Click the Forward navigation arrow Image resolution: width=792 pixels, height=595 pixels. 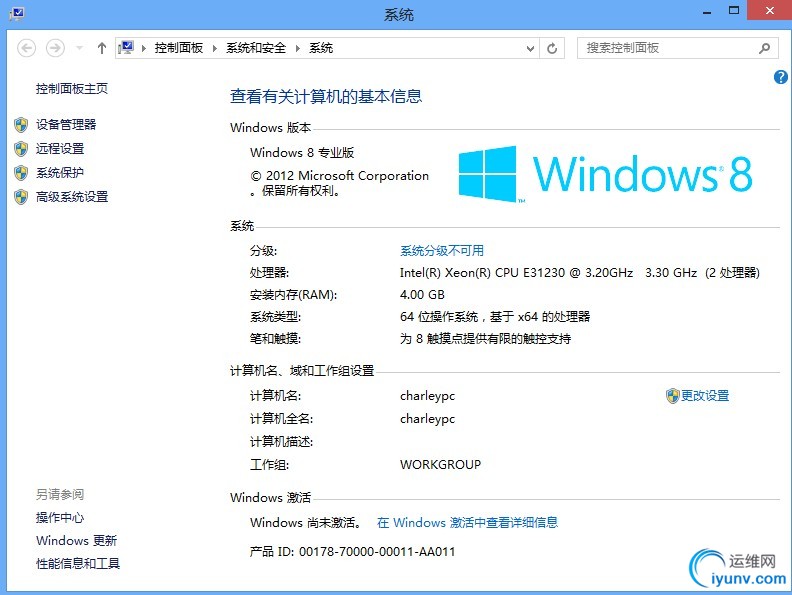coord(55,48)
